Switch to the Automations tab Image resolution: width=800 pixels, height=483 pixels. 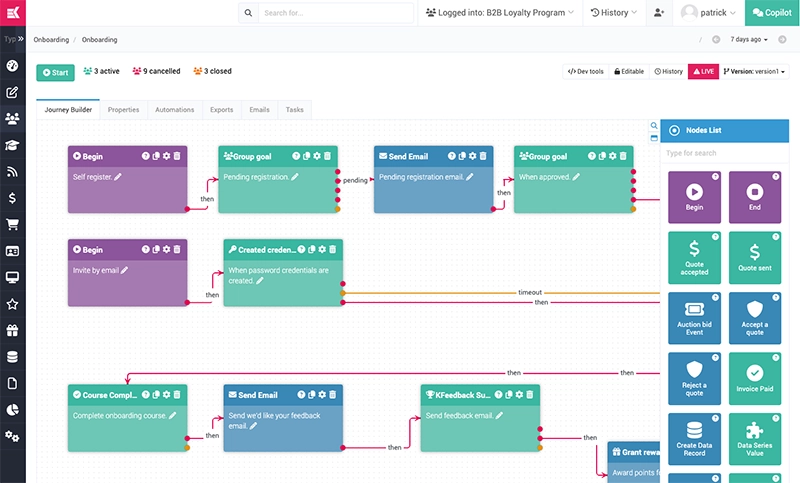[174, 109]
